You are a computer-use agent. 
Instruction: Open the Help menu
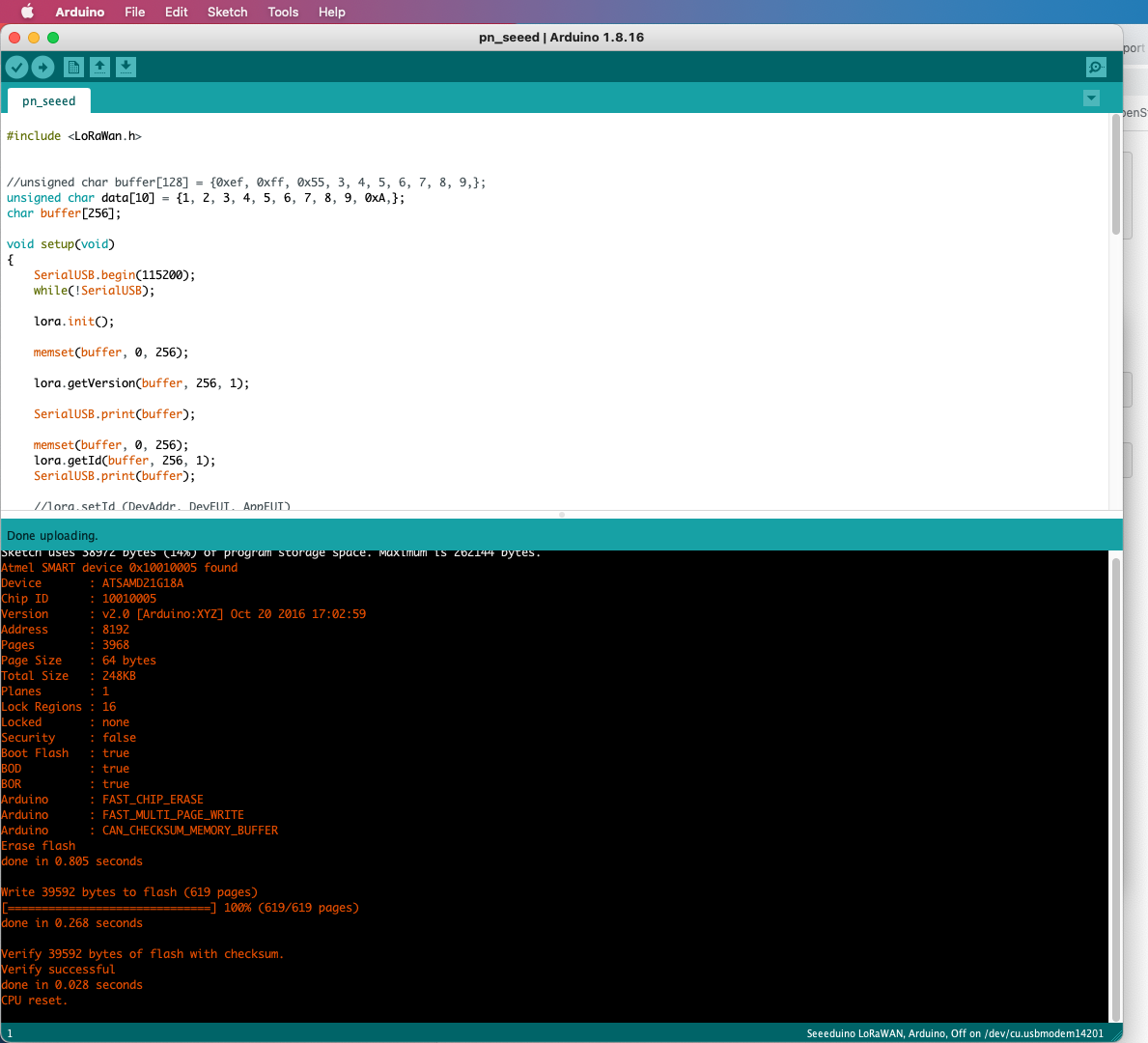(x=332, y=12)
